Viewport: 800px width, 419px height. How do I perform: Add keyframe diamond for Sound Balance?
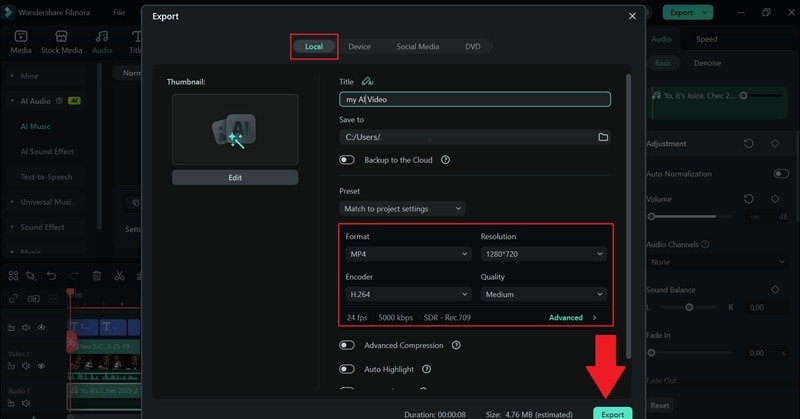[775, 289]
